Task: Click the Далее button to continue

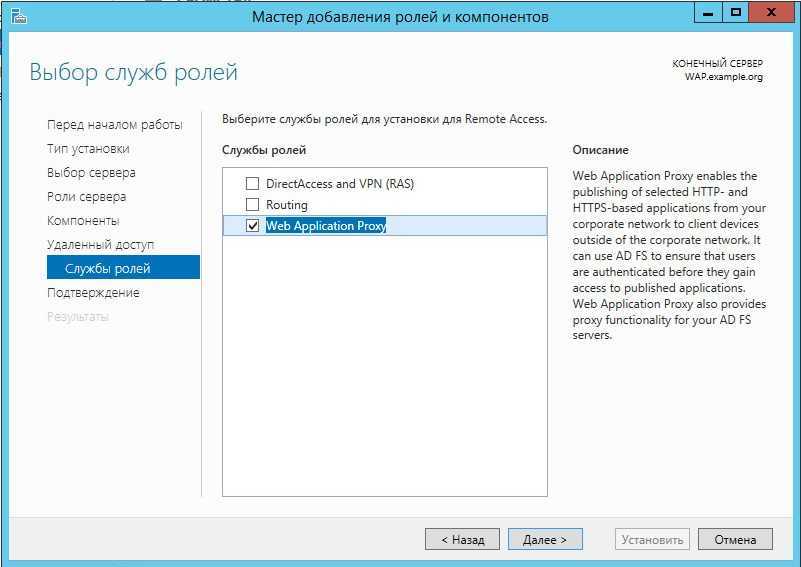Action: pos(544,539)
